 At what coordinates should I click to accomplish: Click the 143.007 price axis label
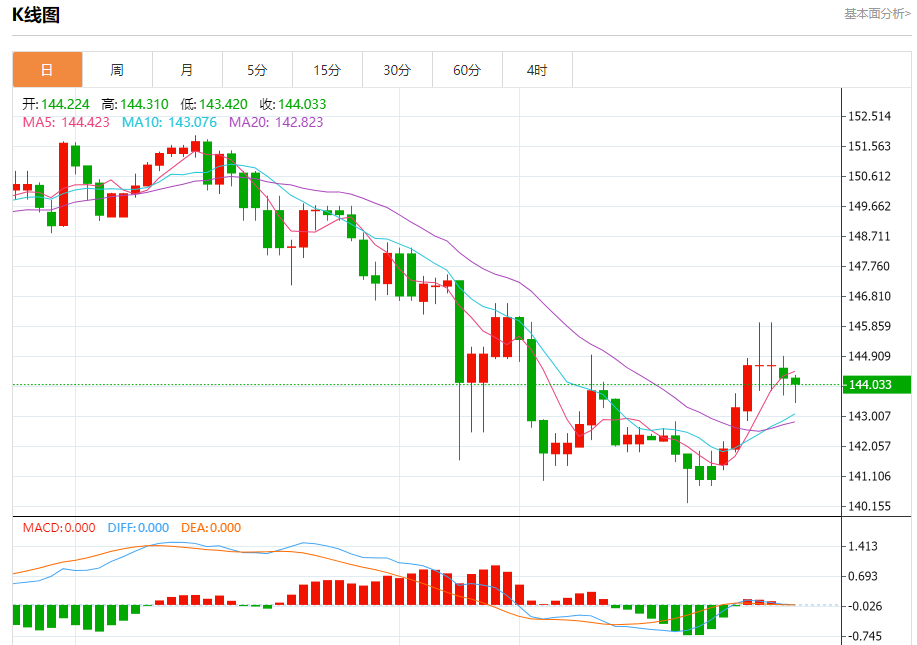click(x=870, y=416)
